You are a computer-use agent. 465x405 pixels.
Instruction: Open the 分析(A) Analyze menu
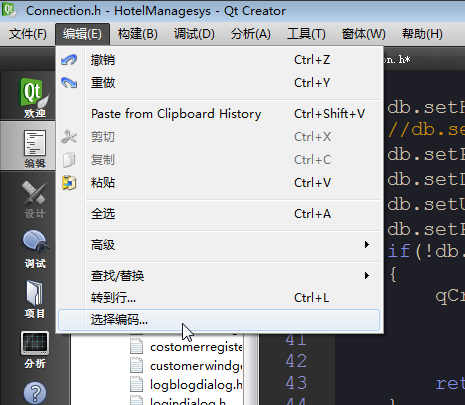coord(251,34)
